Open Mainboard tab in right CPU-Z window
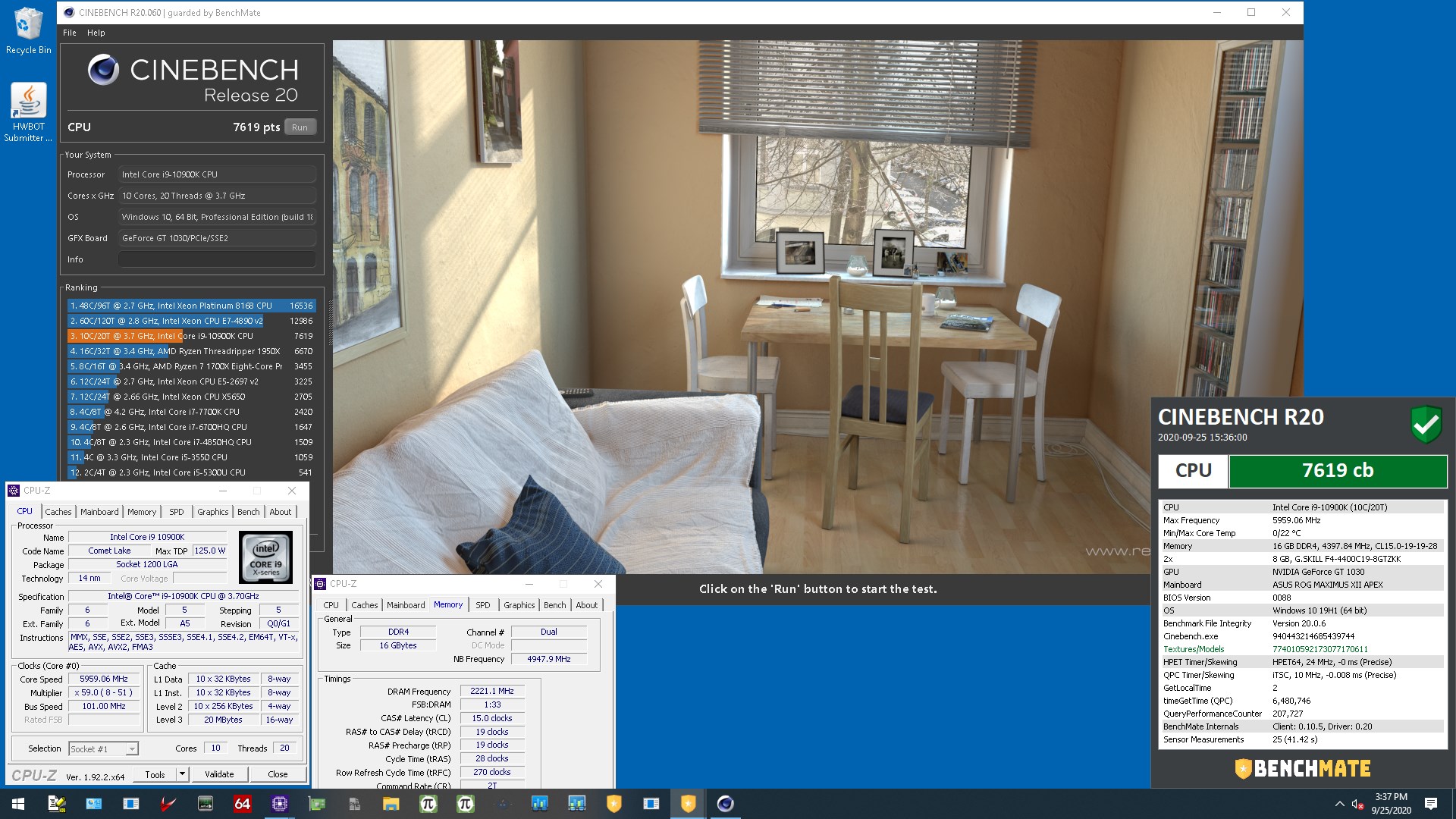Viewport: 1456px width, 819px height. pos(406,605)
